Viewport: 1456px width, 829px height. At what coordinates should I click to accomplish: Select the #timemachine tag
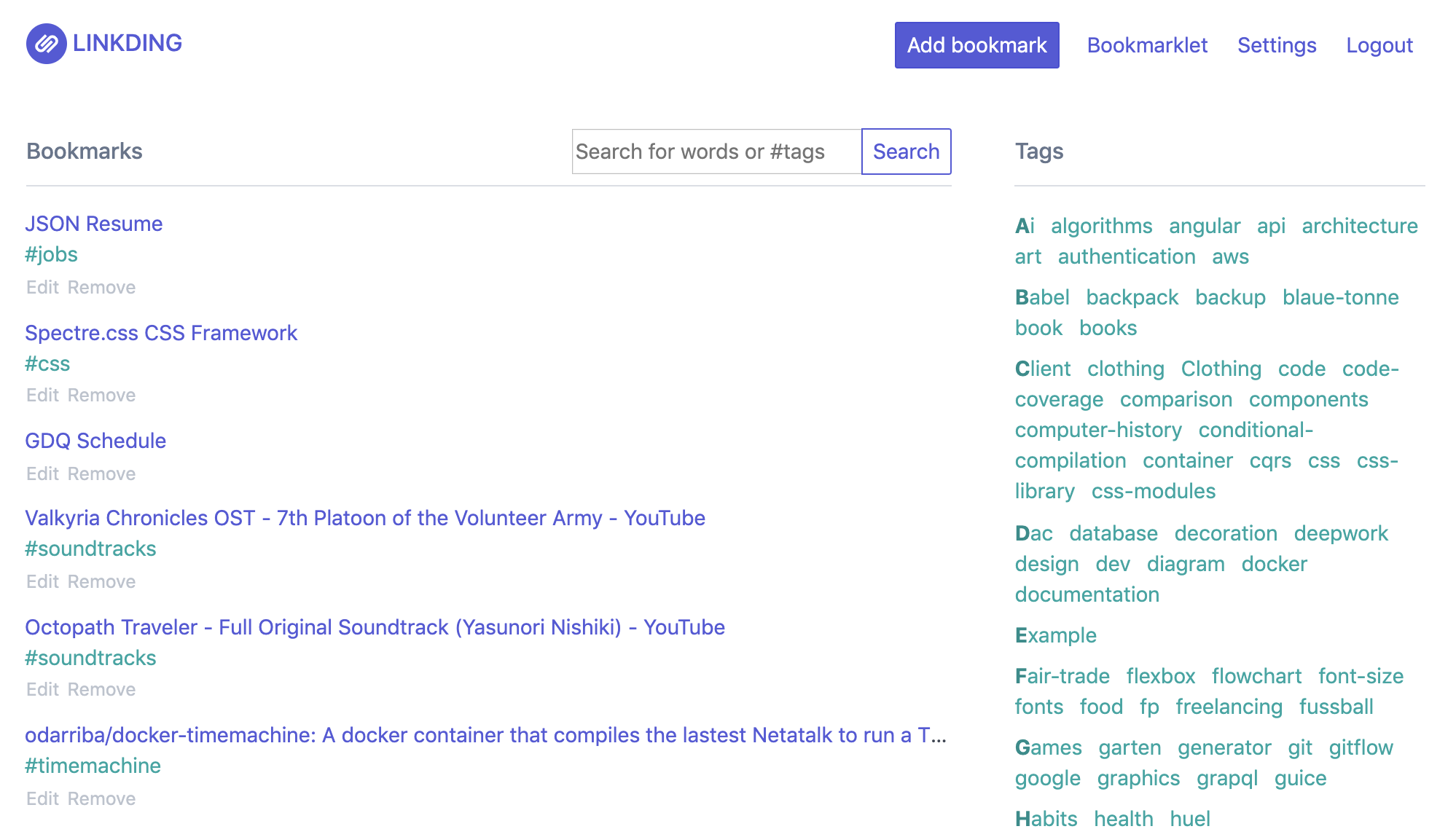point(93,765)
